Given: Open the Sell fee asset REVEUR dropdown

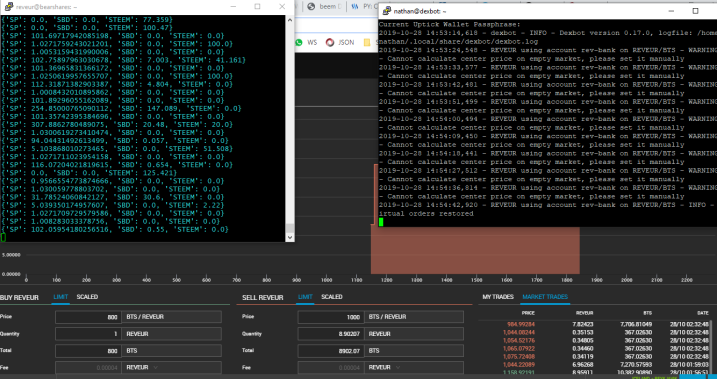Looking at the screenshot, I should coord(414,368).
